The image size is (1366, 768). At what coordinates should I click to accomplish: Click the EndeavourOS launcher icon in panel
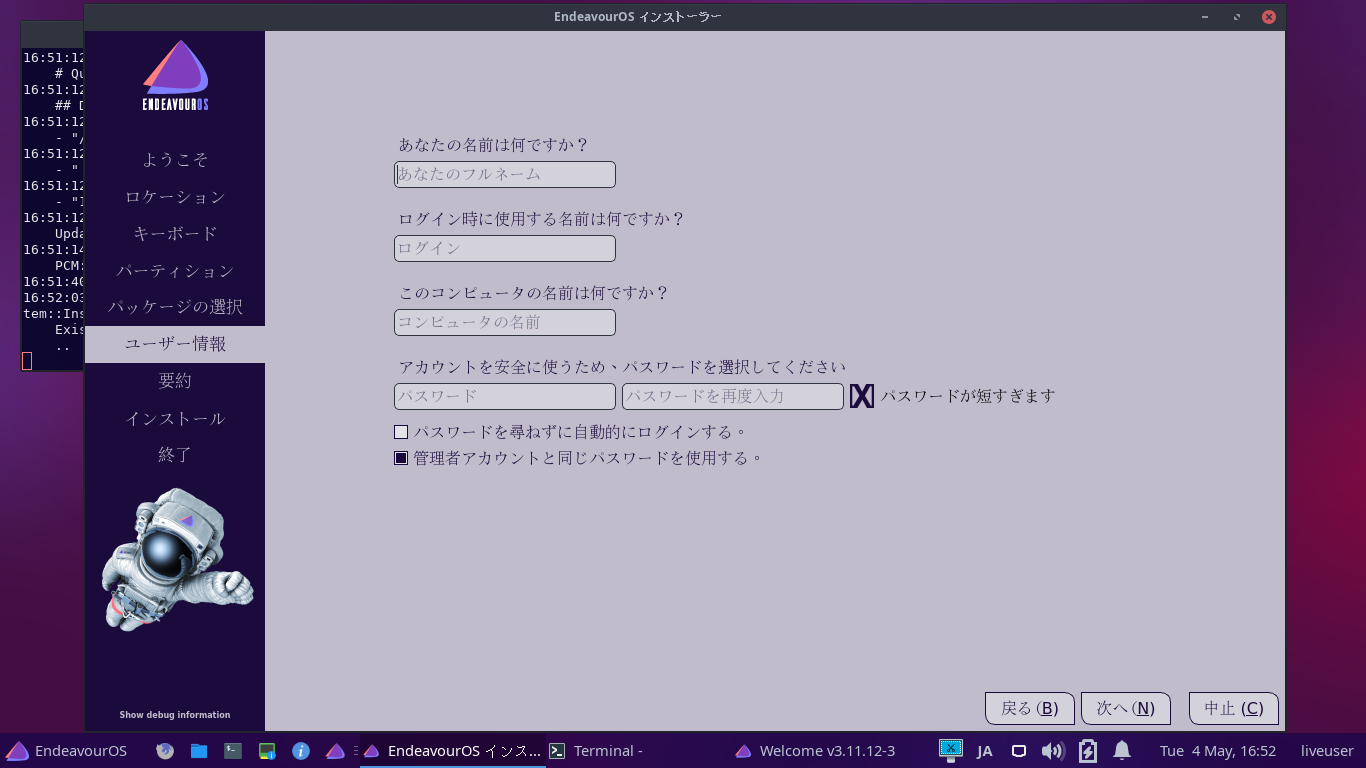[335, 751]
